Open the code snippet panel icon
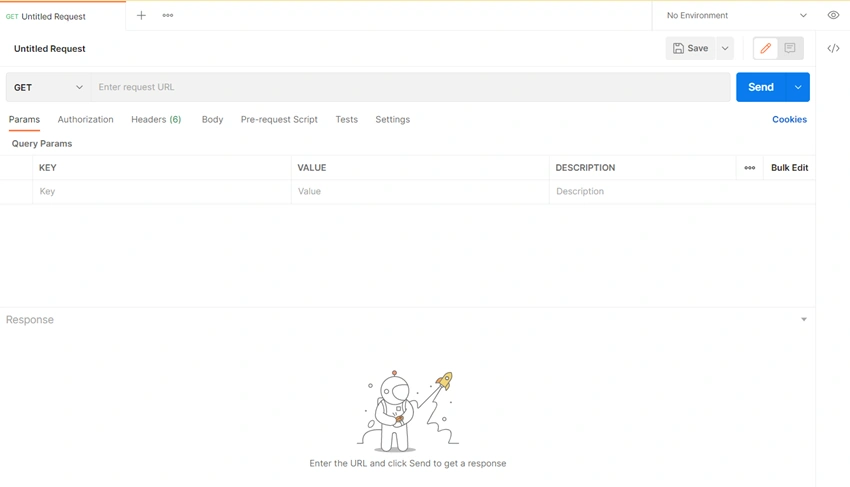 click(x=833, y=48)
